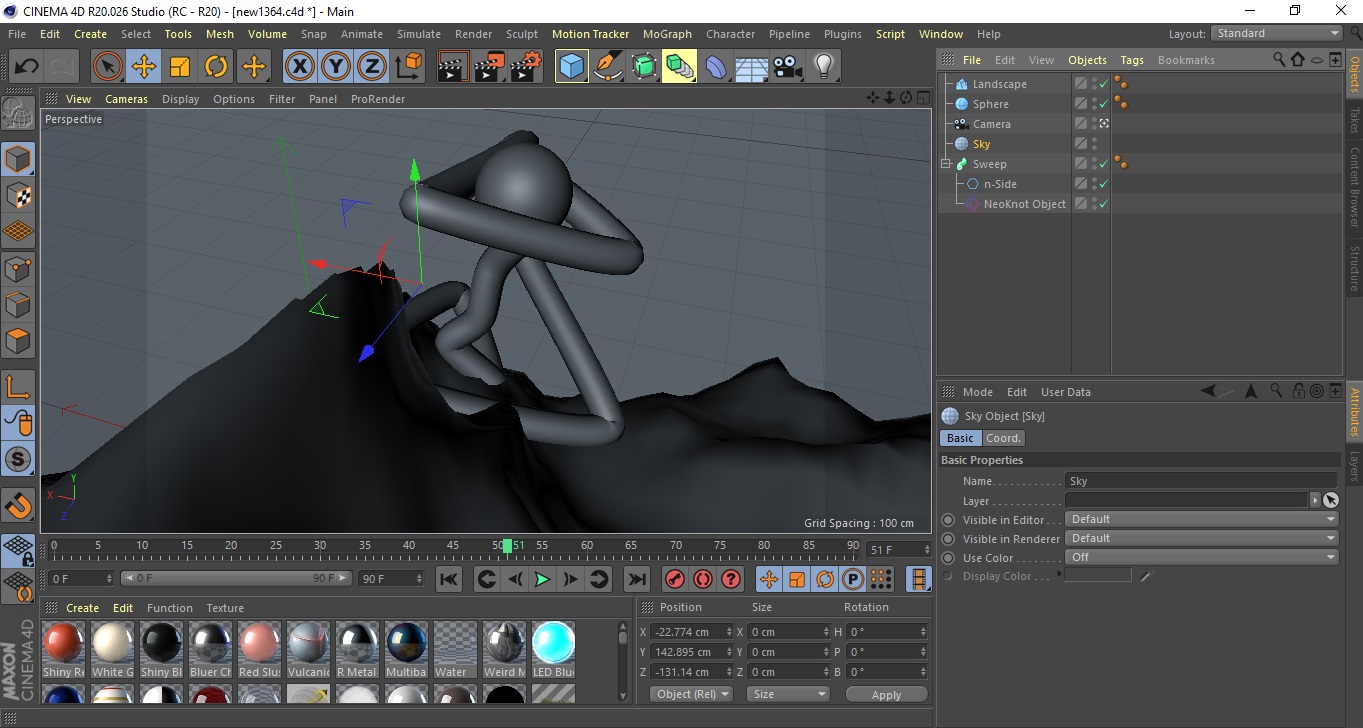Screen dimensions: 1363x728
Task: Open the vertical Takes tab
Action: point(1354,119)
